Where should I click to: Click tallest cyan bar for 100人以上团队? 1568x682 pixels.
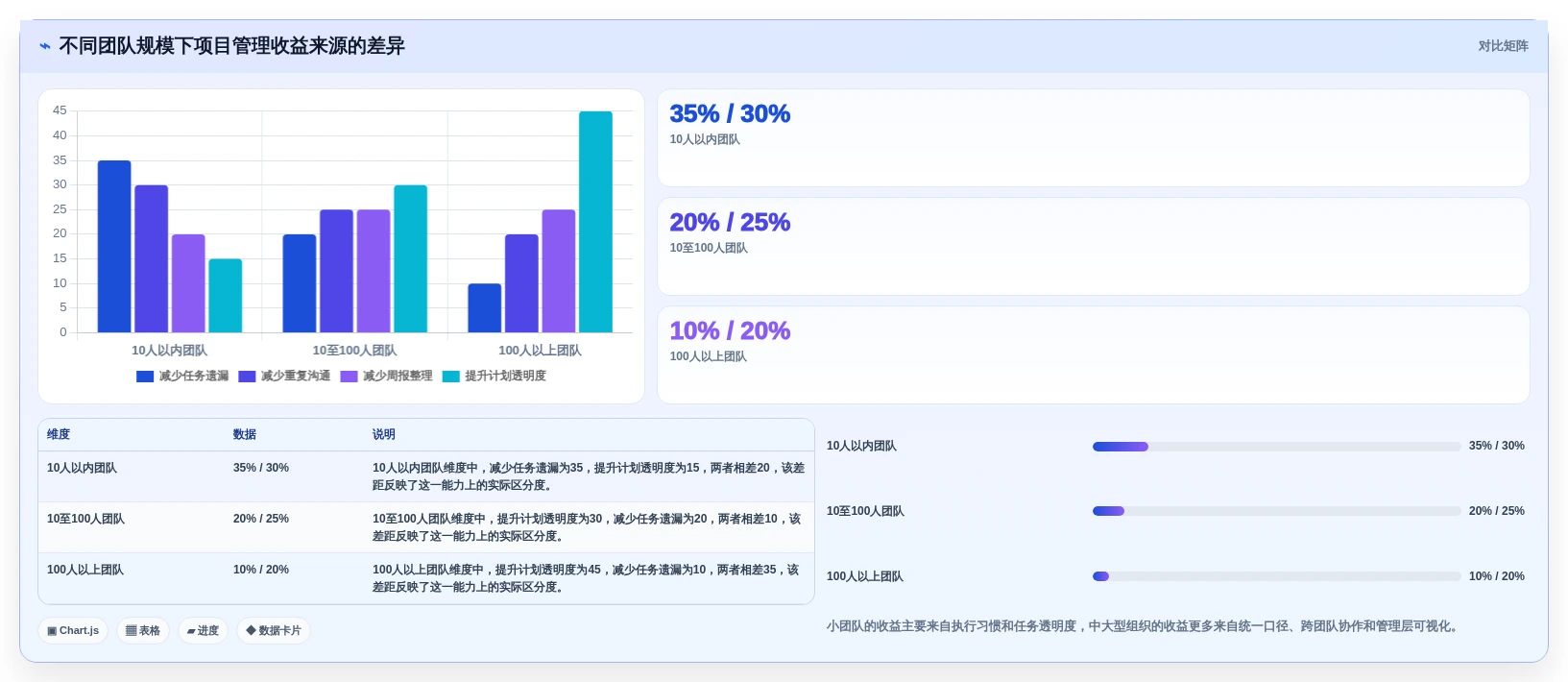coord(595,222)
